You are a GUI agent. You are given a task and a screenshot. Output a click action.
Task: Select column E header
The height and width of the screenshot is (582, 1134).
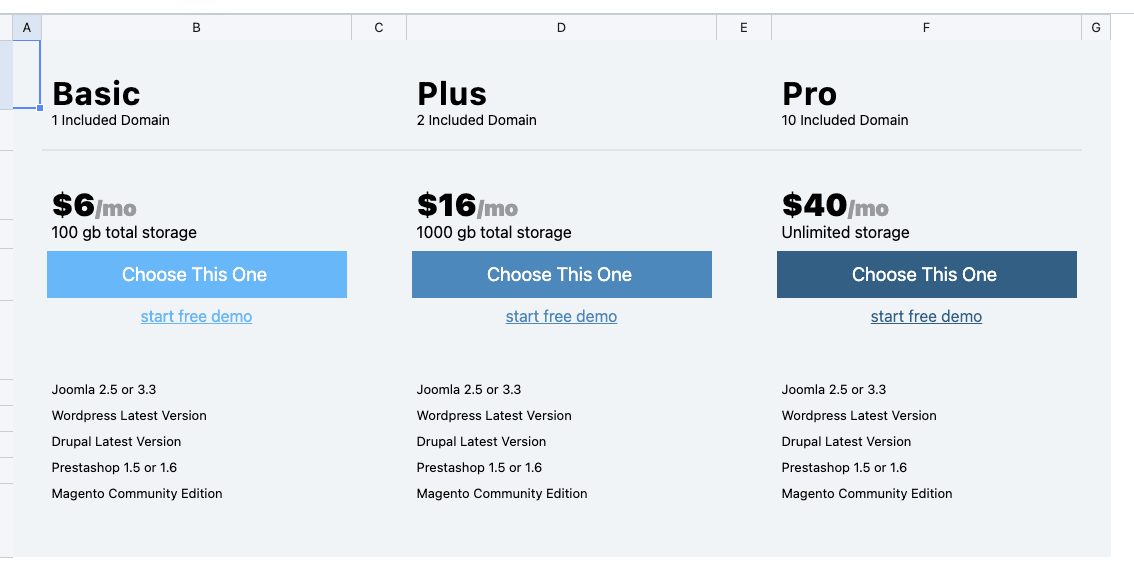coord(744,28)
